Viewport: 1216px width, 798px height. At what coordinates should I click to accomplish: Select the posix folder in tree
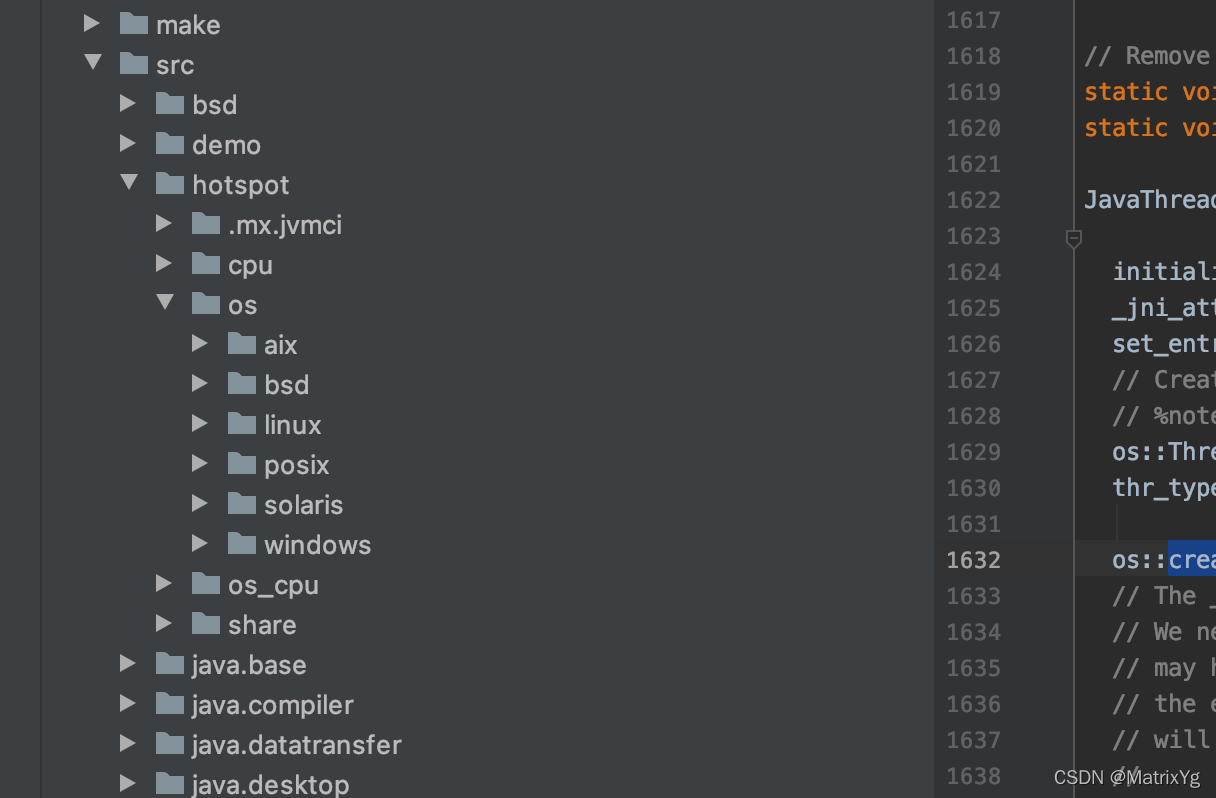click(296, 465)
